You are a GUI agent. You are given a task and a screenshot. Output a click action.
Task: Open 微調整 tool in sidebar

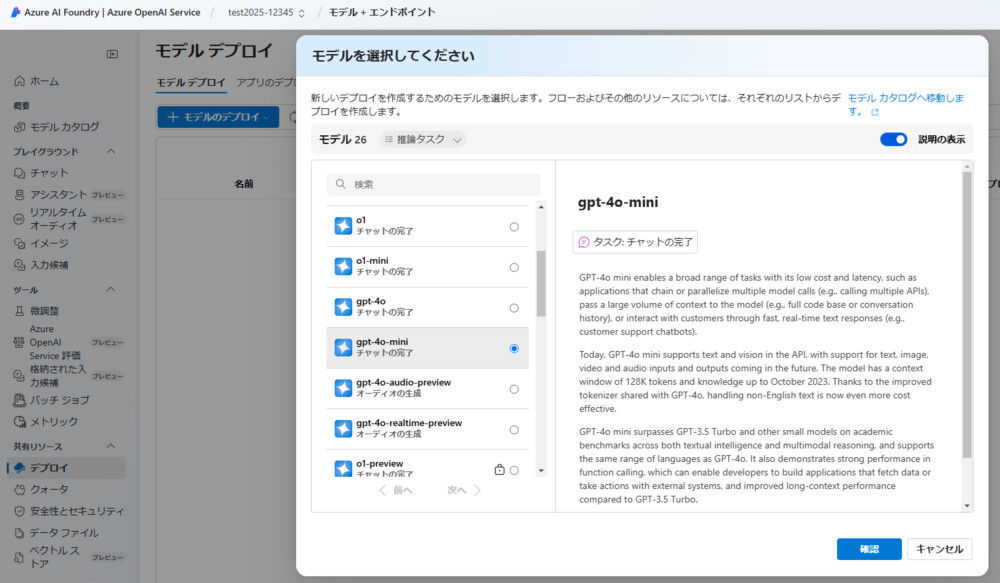tap(36, 311)
